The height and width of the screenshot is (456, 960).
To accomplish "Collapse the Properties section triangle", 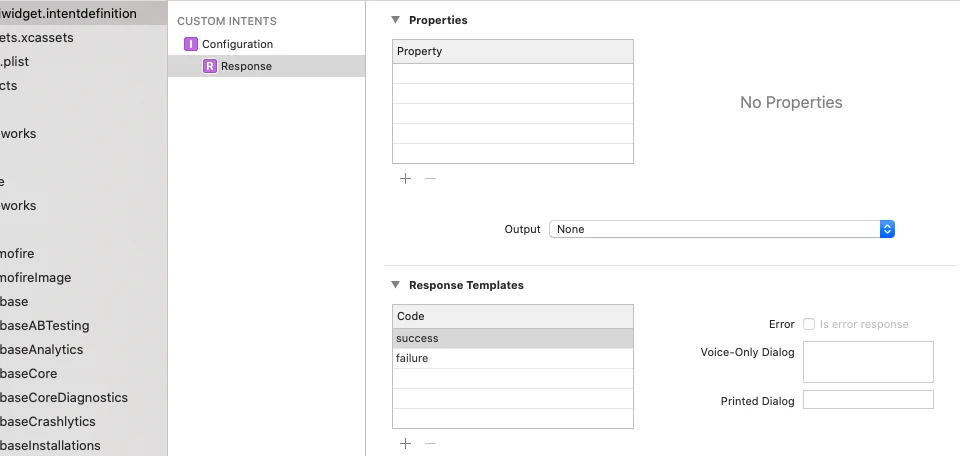I will 396,20.
